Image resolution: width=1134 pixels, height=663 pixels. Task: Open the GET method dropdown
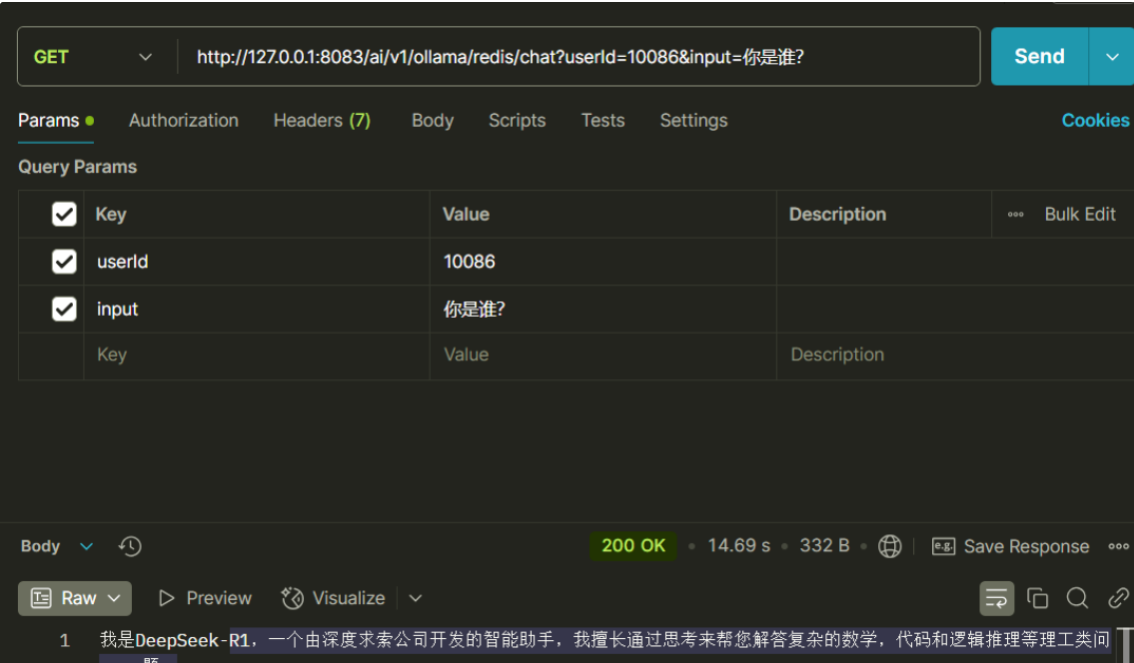pos(93,56)
